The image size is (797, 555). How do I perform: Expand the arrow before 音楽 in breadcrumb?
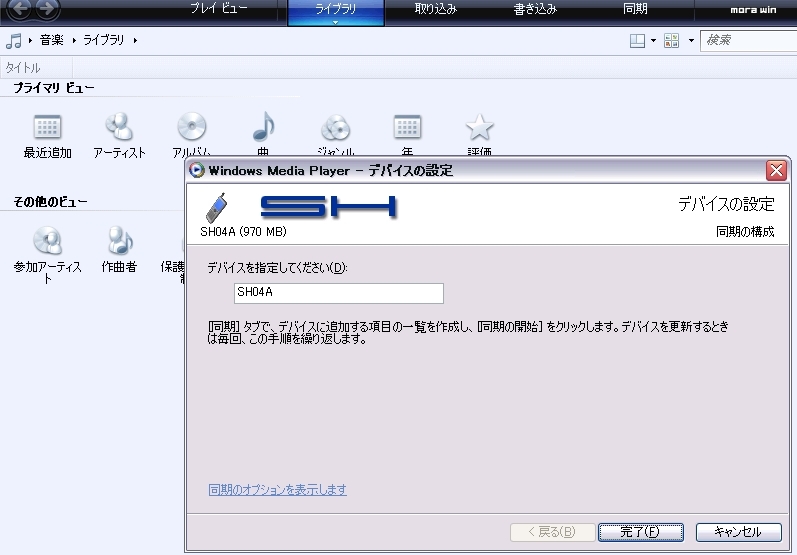click(30, 40)
